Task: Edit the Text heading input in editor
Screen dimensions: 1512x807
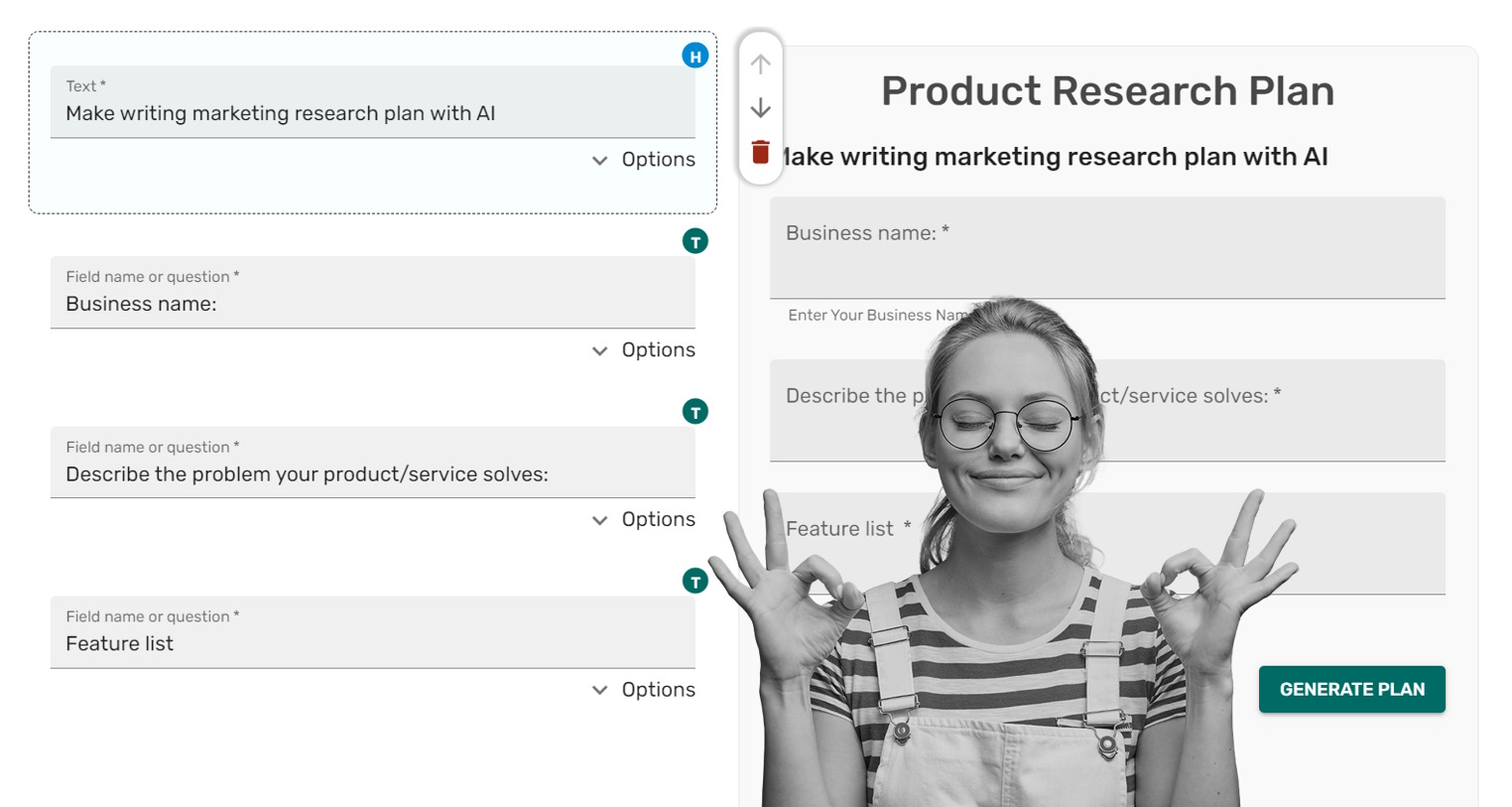Action: [372, 113]
